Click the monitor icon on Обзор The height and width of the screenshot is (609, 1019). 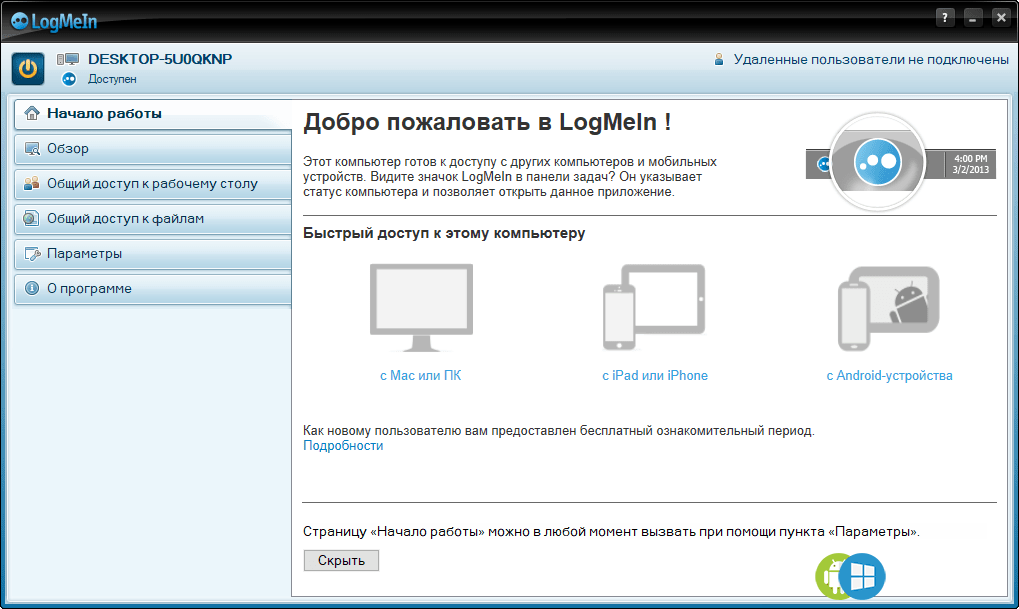coord(32,148)
